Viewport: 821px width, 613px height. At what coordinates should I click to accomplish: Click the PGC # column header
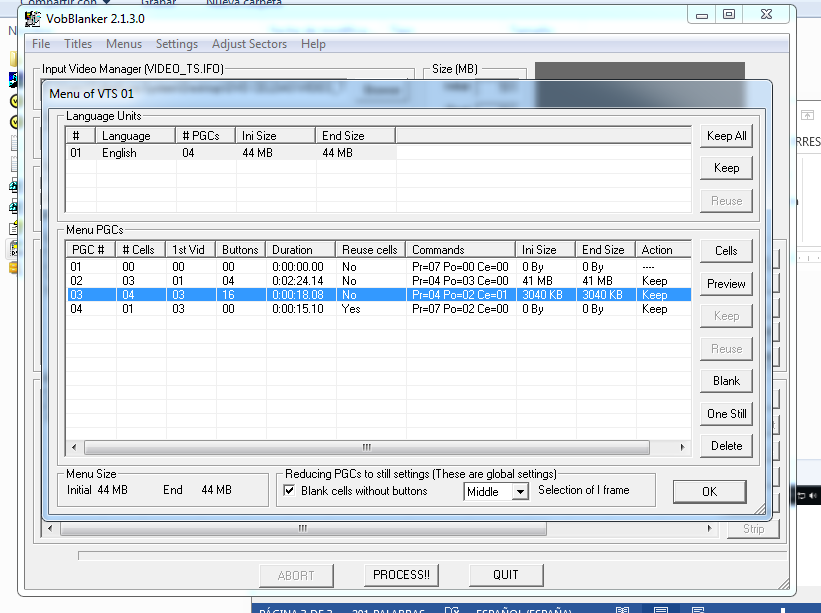tap(91, 250)
